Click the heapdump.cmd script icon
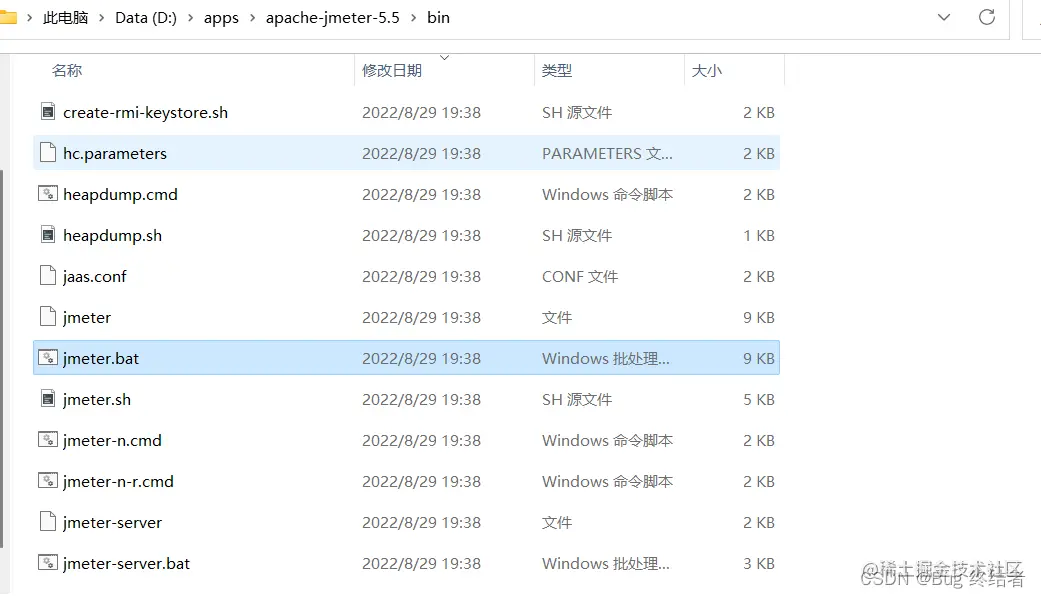This screenshot has width=1041, height=598. 48,194
